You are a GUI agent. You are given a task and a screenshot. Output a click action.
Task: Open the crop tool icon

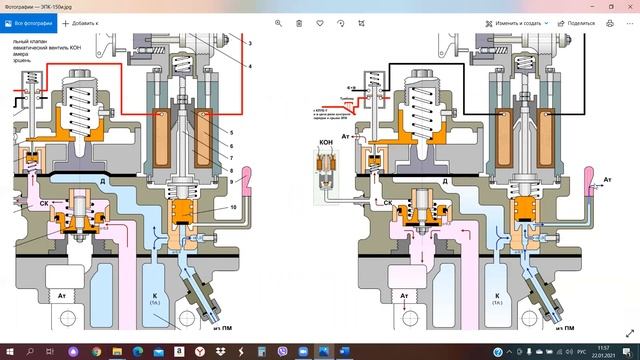(361, 23)
